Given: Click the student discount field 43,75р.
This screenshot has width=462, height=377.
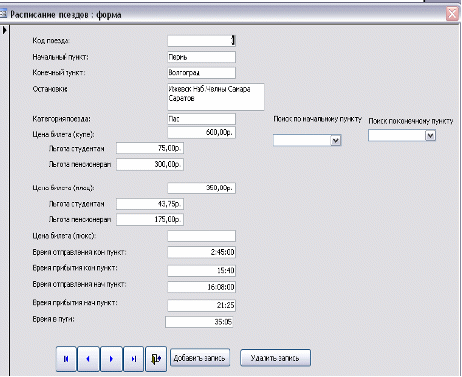Looking at the screenshot, I should coord(150,204).
